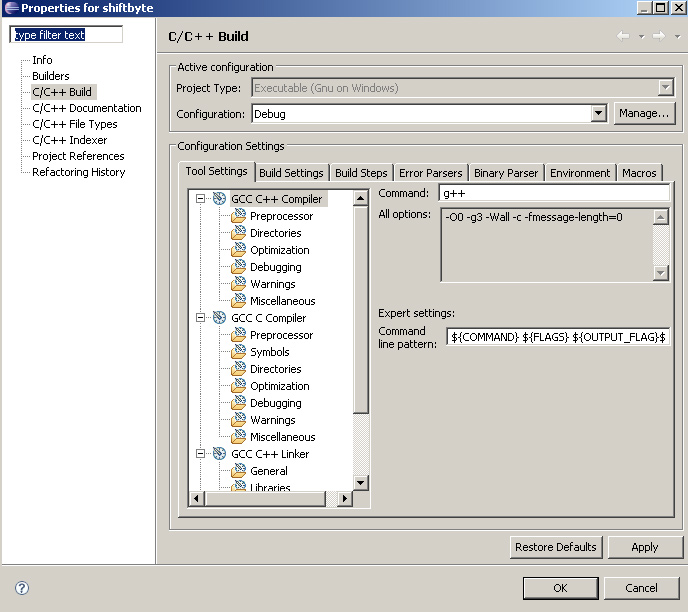This screenshot has width=688, height=612.
Task: Click the GCC C++ Compiler tool icon
Action: click(x=219, y=199)
